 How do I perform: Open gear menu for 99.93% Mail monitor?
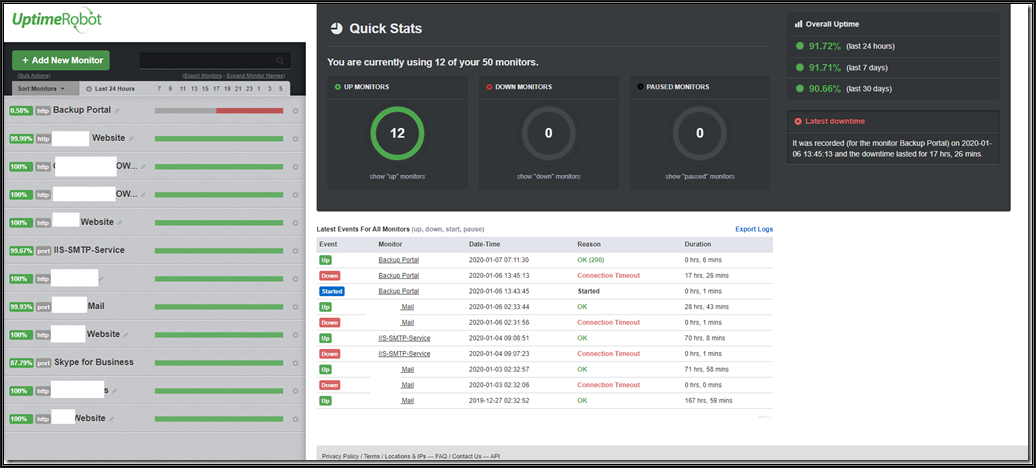point(295,307)
